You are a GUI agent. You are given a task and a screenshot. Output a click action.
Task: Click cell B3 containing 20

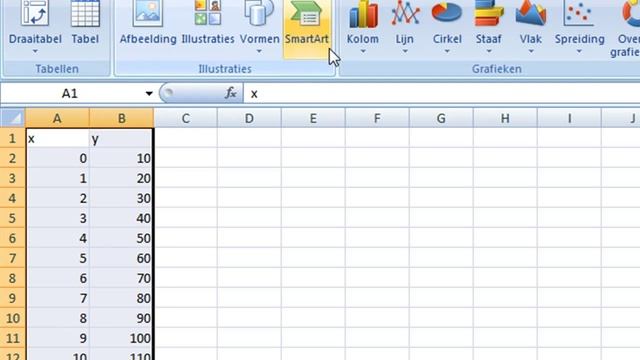click(121, 178)
